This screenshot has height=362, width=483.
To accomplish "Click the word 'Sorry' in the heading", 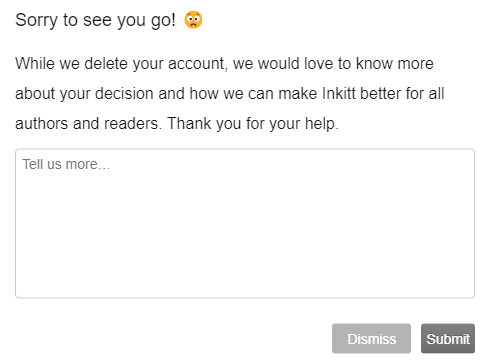I will coord(36,20).
